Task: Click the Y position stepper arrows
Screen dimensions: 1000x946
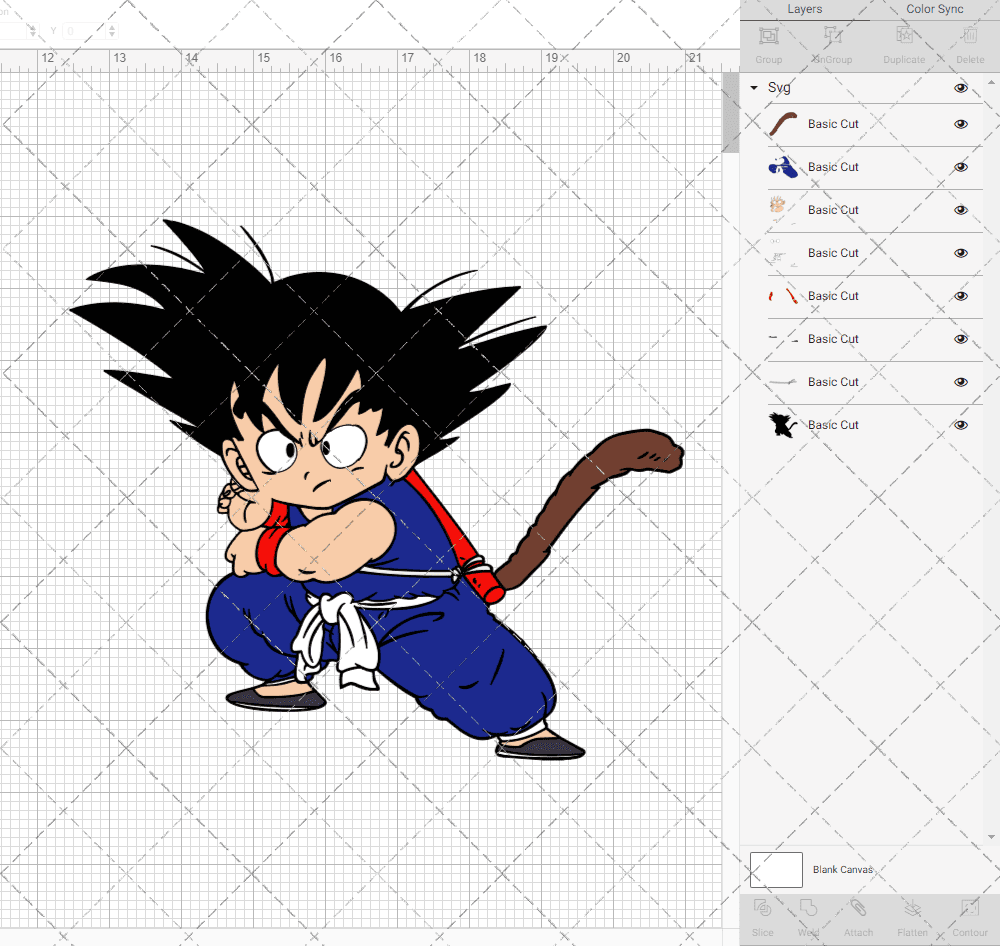Action: click(x=112, y=31)
